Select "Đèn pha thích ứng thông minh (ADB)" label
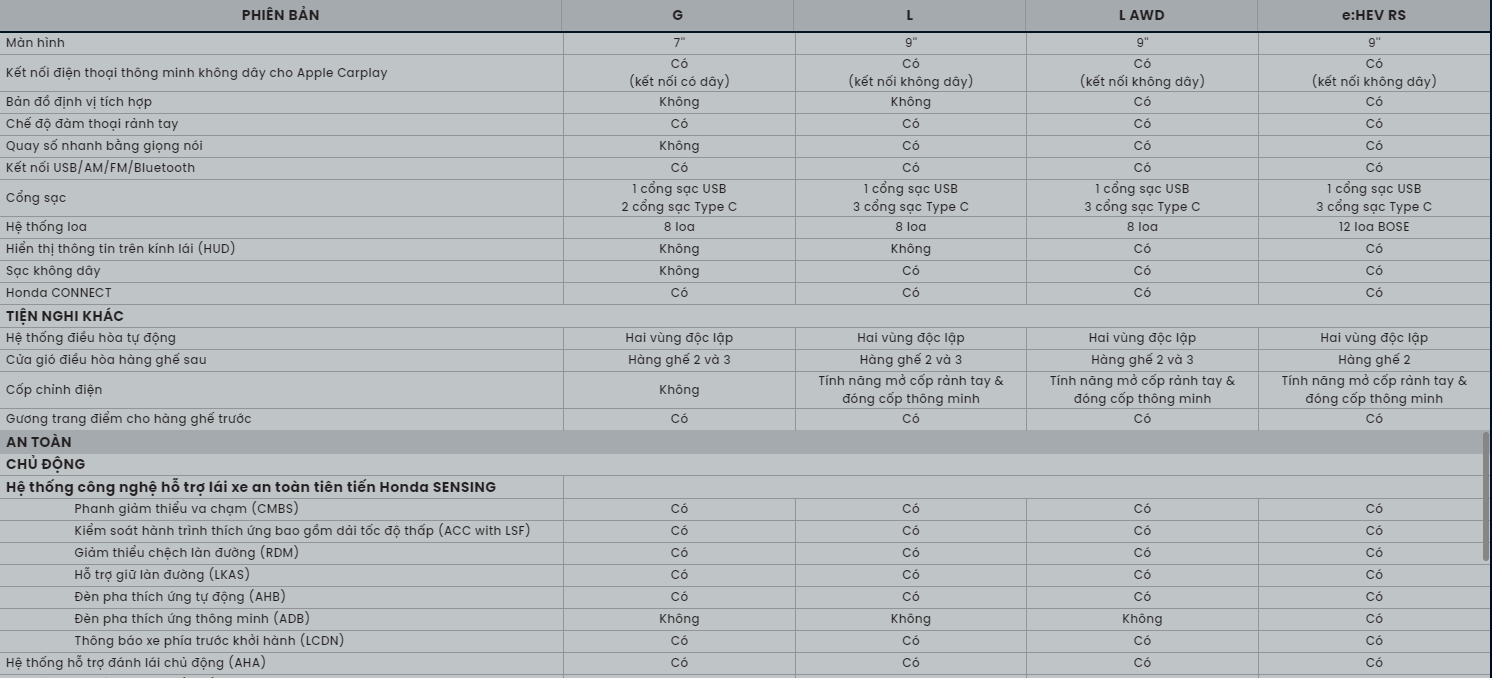1492x678 pixels. [192, 619]
